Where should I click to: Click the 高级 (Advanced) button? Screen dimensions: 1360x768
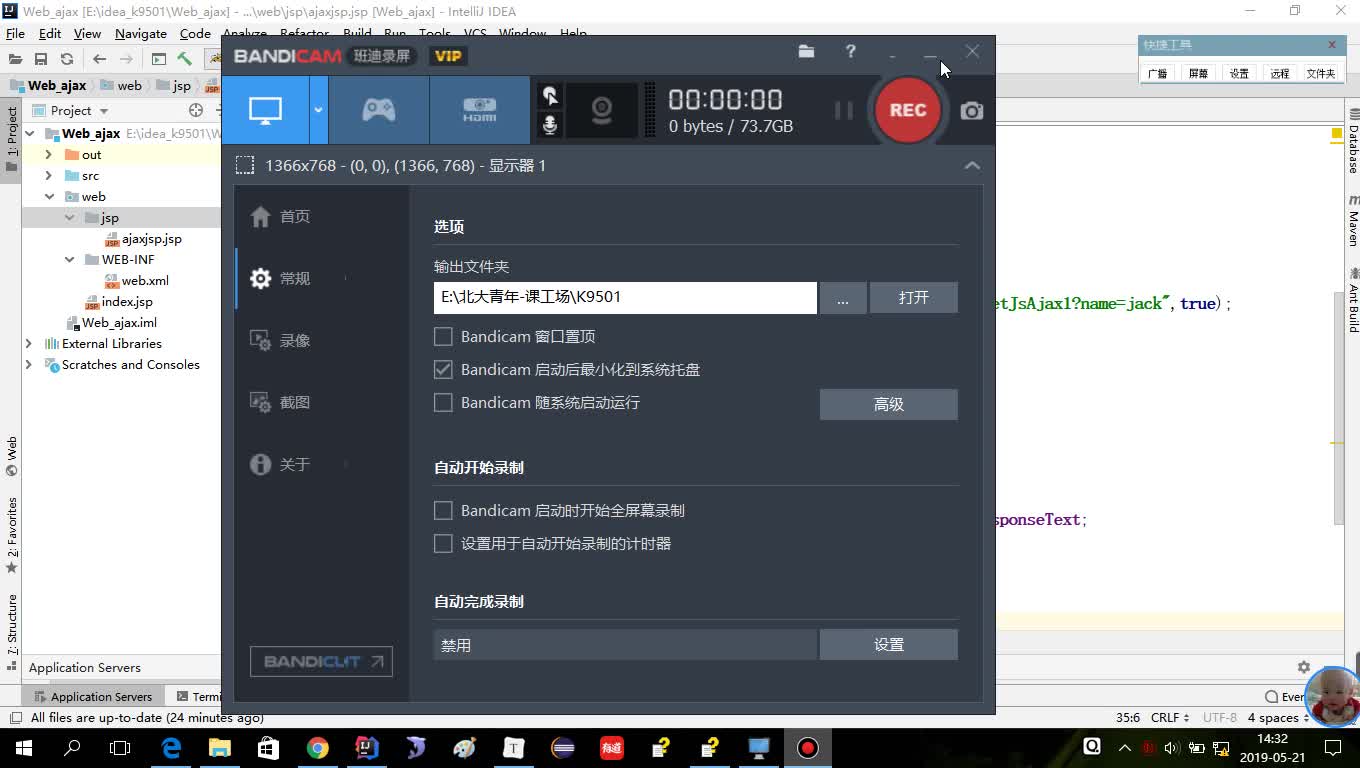[x=888, y=404]
